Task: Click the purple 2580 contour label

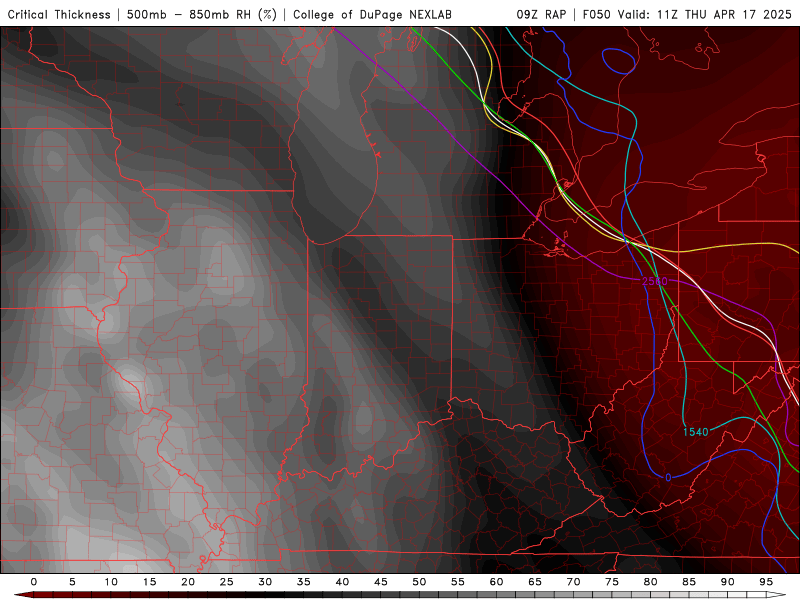Action: [x=655, y=281]
